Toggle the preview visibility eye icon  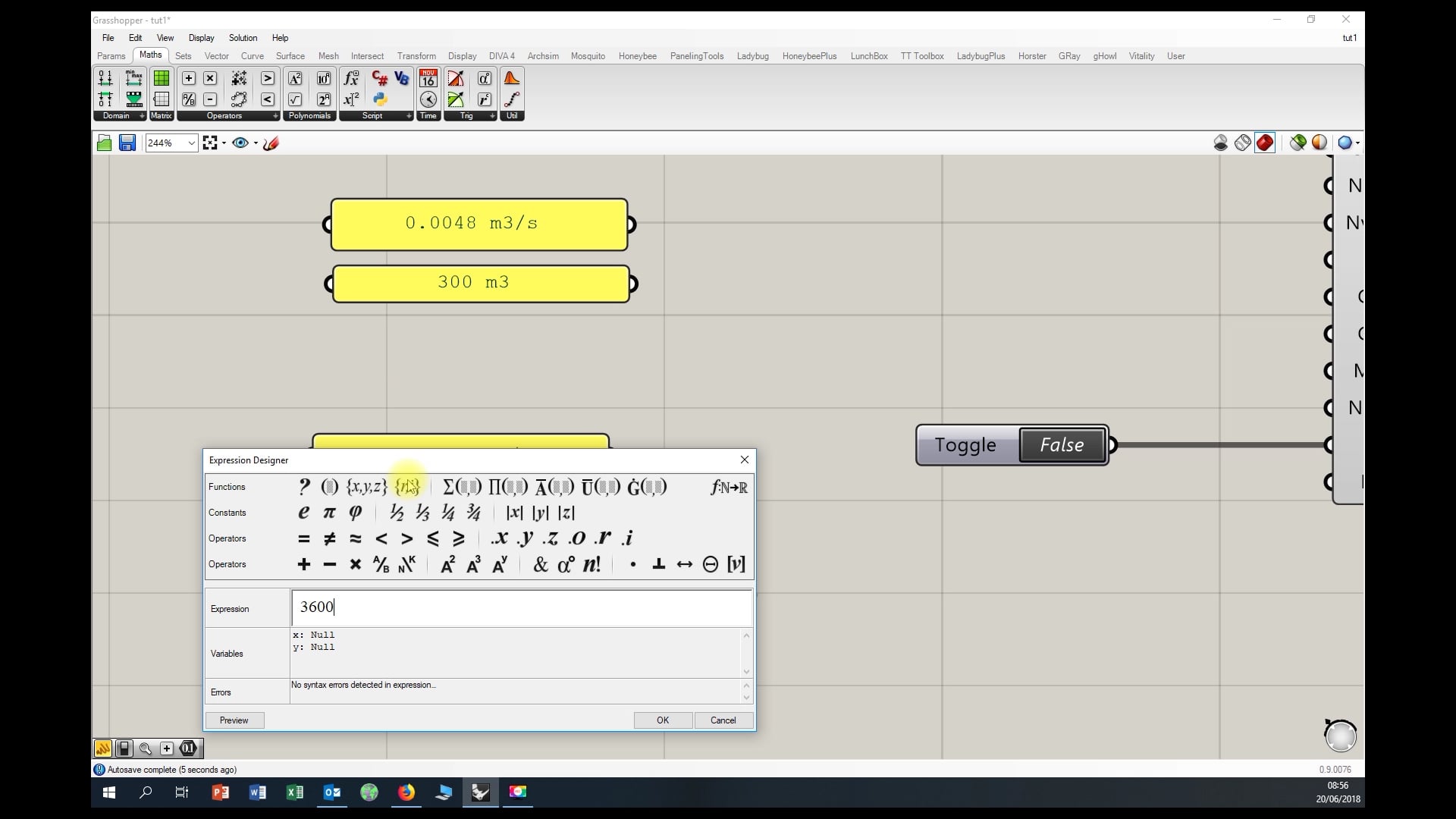pyautogui.click(x=240, y=143)
